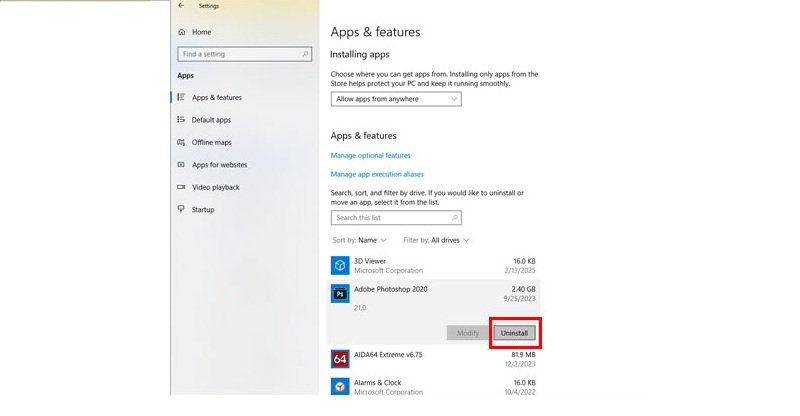Click the Apps sidebar section heading
The width and height of the screenshot is (800, 416).
click(x=186, y=76)
